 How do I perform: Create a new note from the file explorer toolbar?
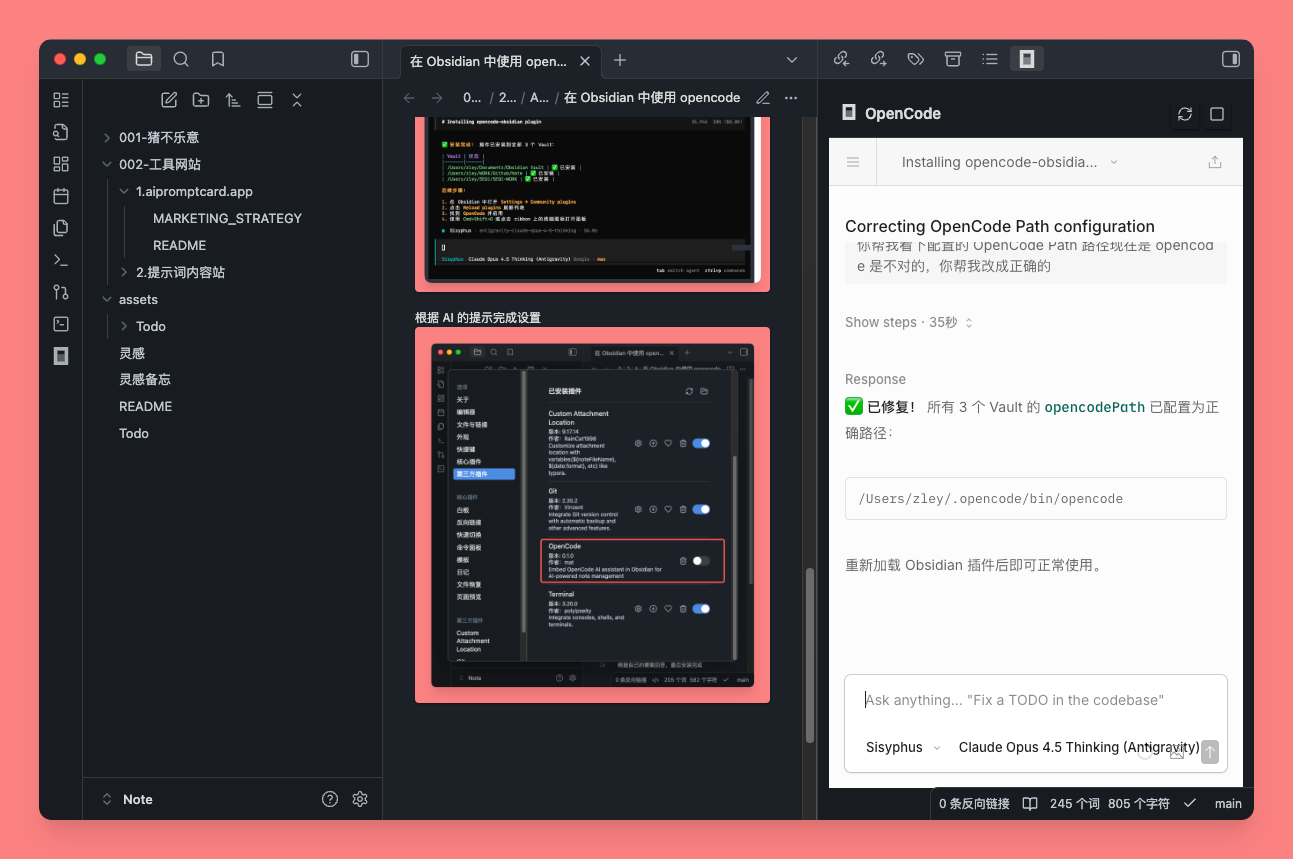tap(169, 100)
